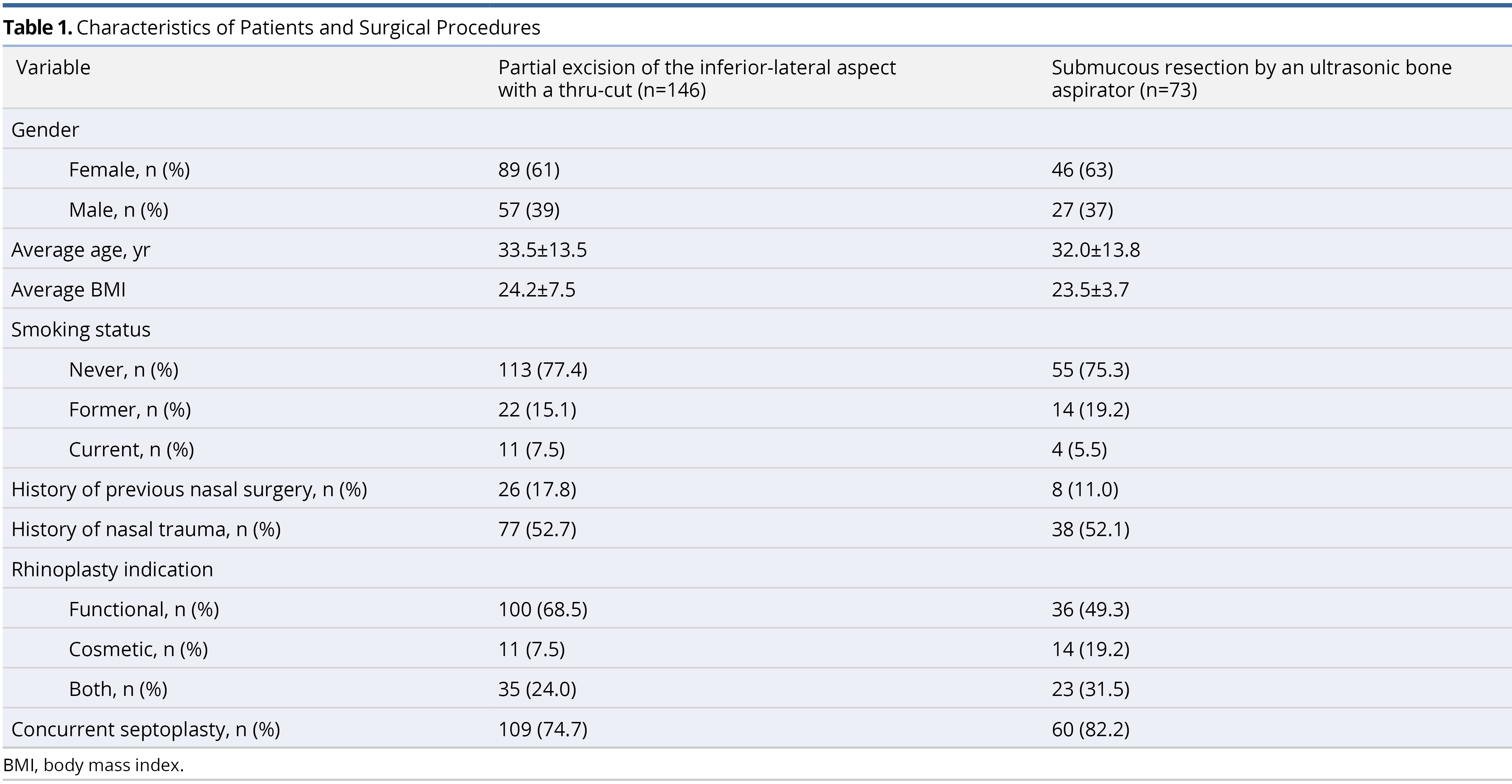
Task: Click Concurrent septoplasty value 60 (82.2)
Action: tap(1090, 729)
